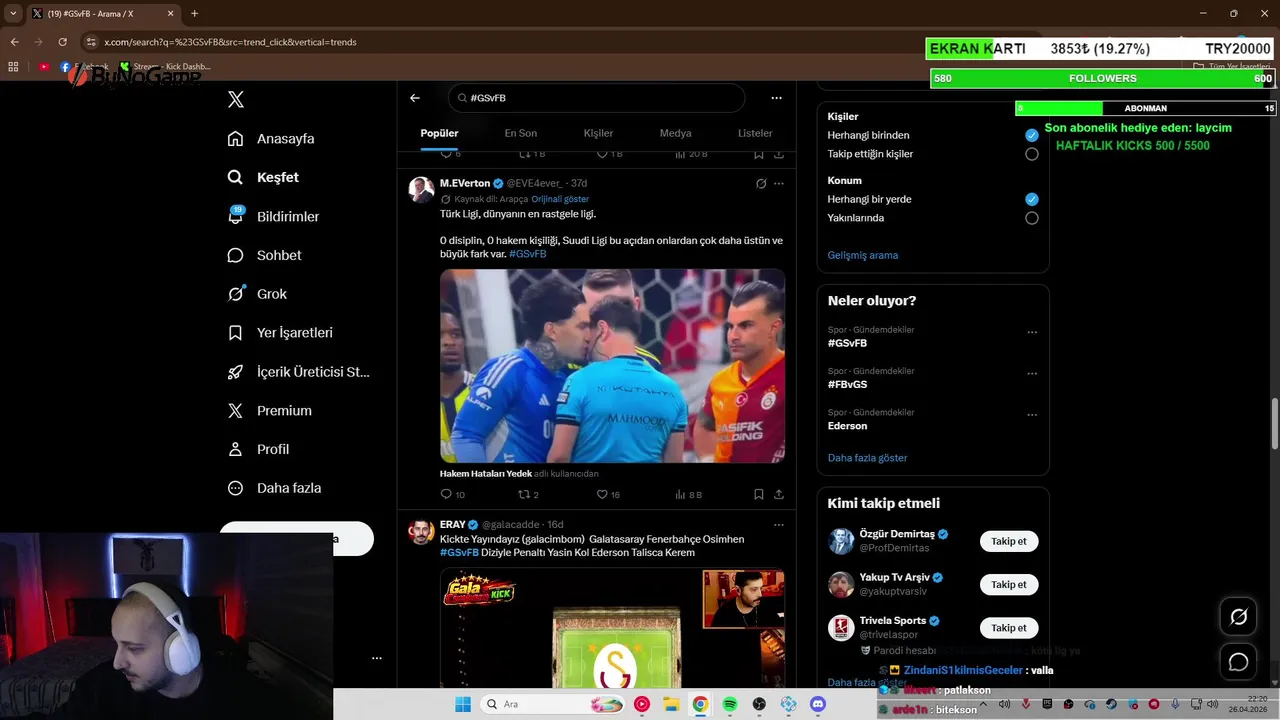Open Sohbet messages
This screenshot has height=720, width=1280.
tap(264, 255)
